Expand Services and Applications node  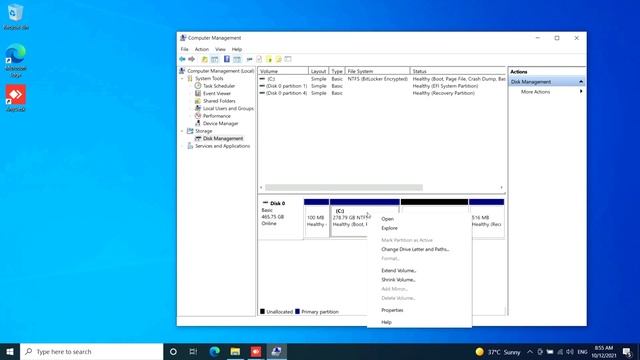tap(182, 146)
